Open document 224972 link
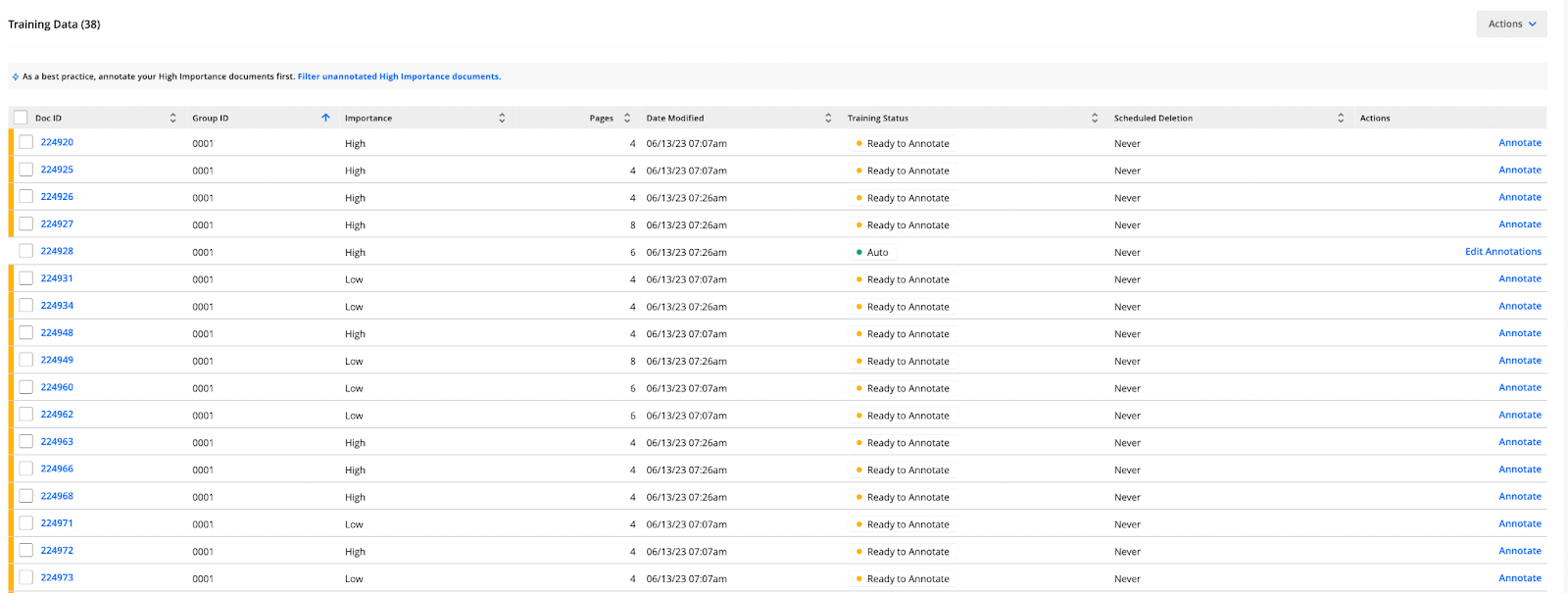The image size is (1568, 593). tap(57, 551)
